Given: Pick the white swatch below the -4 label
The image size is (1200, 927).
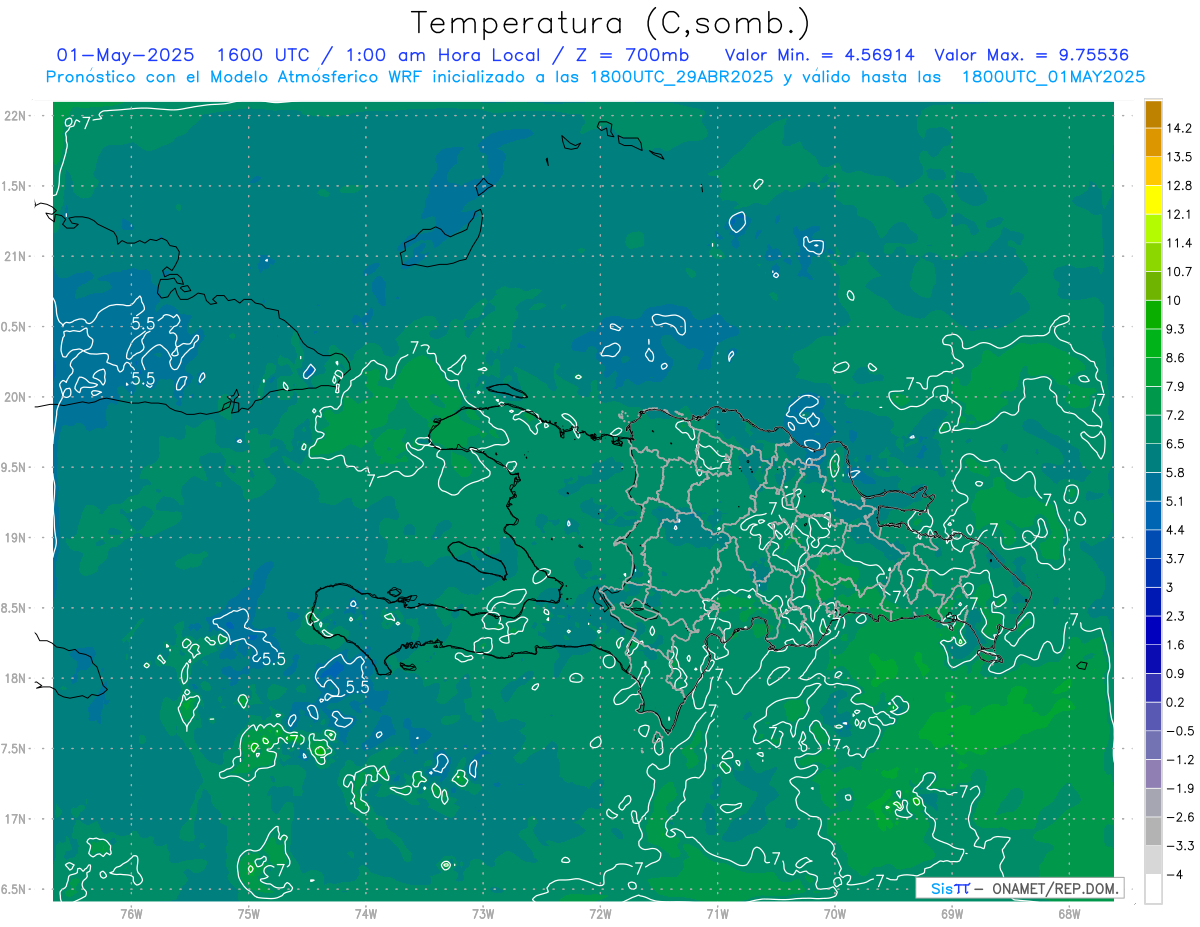Looking at the screenshot, I should [1153, 888].
